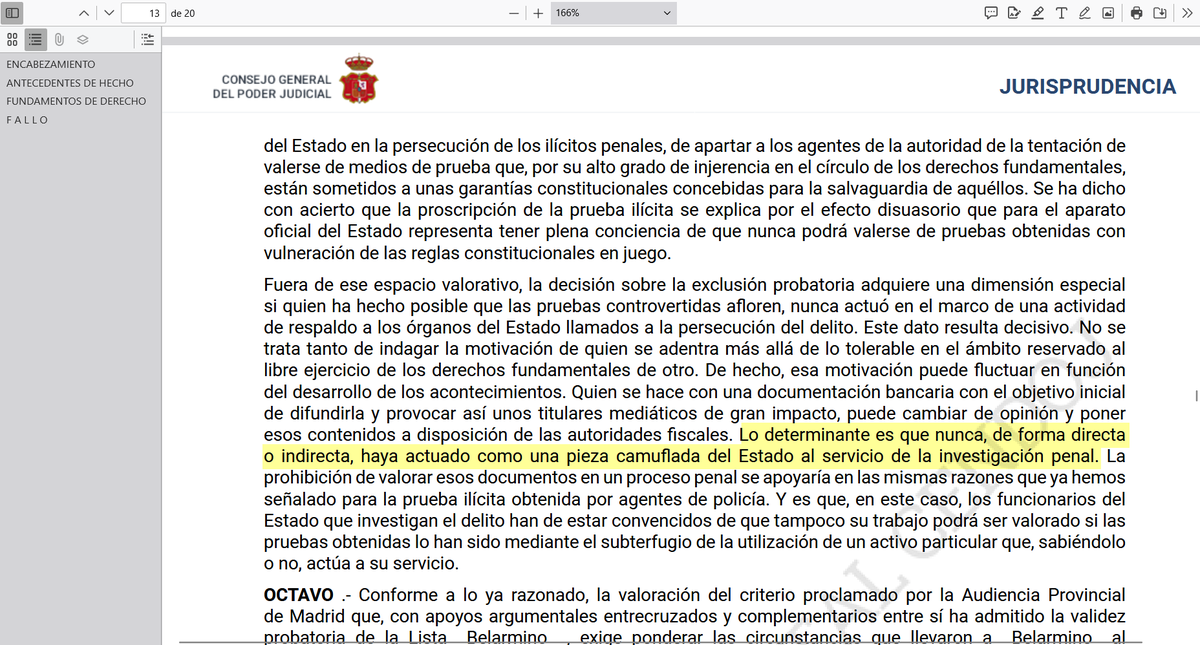The width and height of the screenshot is (1200, 645).
Task: Open the more tools double-chevron menu
Action: 1187,13
